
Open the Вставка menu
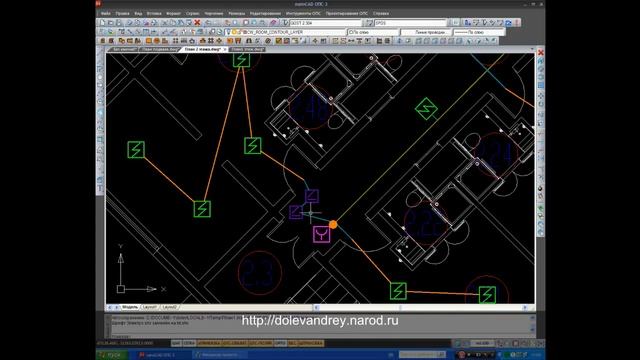pos(154,13)
